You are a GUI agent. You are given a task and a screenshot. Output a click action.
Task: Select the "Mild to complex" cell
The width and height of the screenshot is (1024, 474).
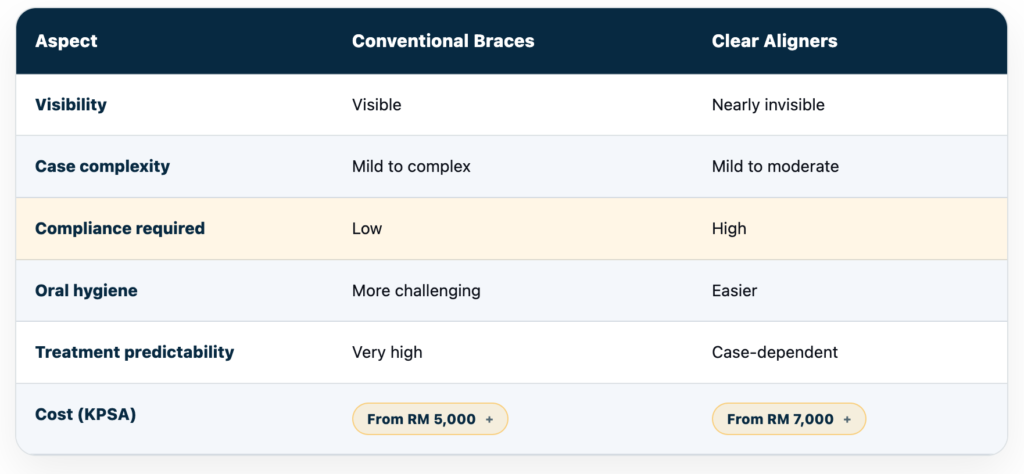tap(411, 166)
